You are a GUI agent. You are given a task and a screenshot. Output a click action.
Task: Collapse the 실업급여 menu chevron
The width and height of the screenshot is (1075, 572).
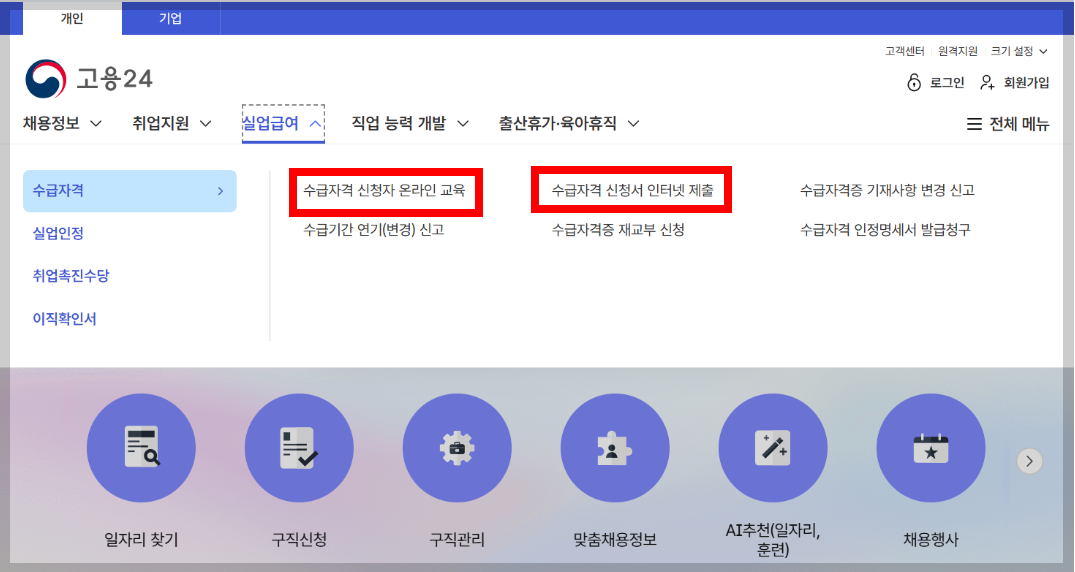tap(315, 124)
